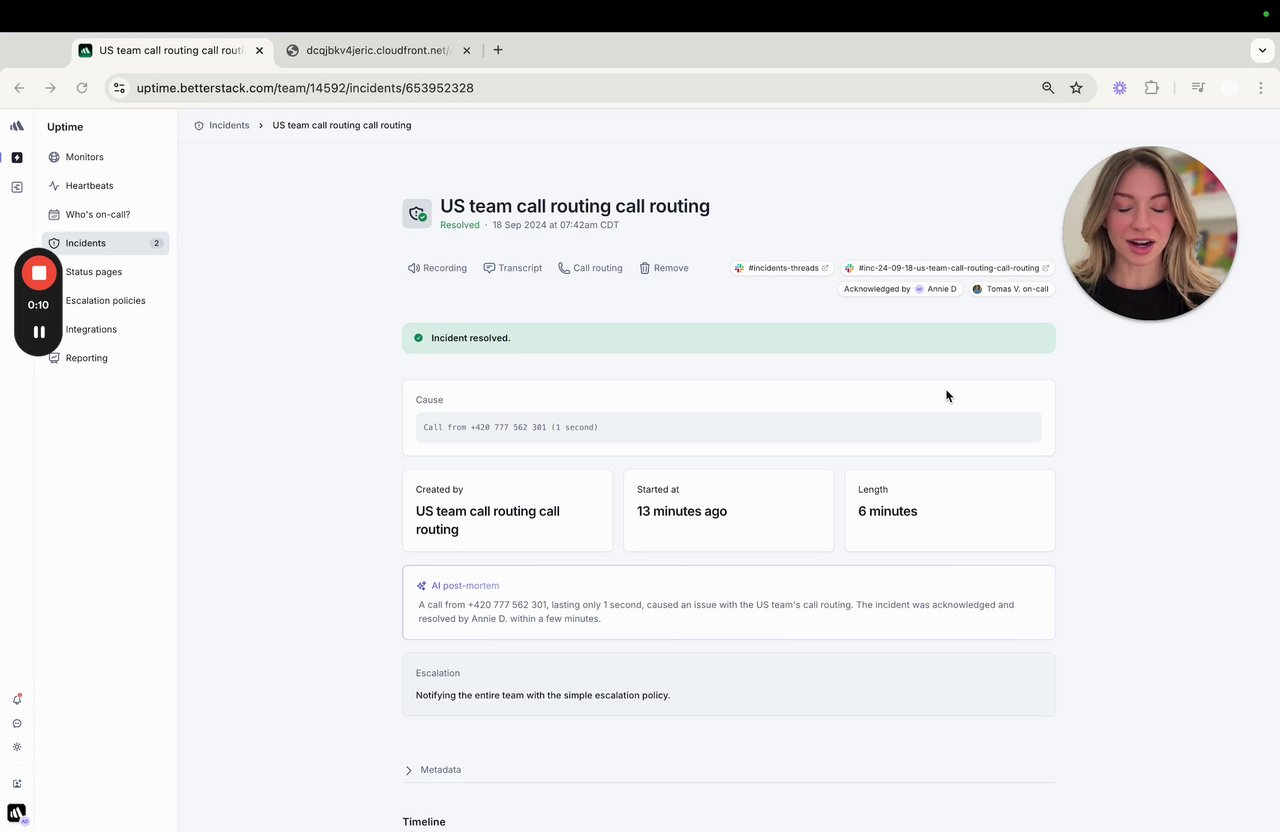Click the Acknowledged by Annie D chip
This screenshot has width=1280, height=832.
click(x=900, y=289)
